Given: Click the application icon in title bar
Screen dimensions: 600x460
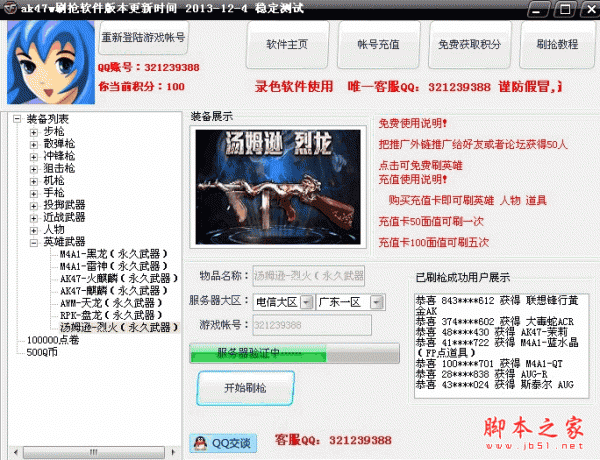Looking at the screenshot, I should pos(10,8).
